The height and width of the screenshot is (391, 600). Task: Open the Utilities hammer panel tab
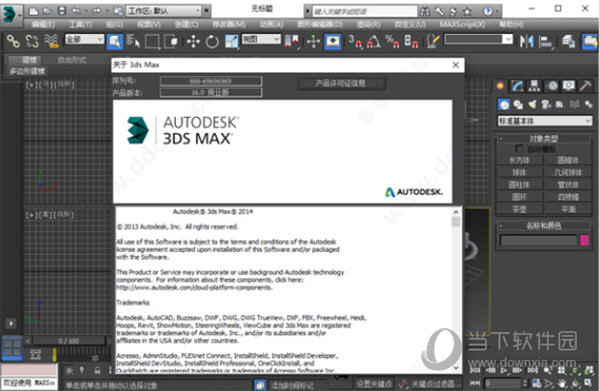click(585, 86)
